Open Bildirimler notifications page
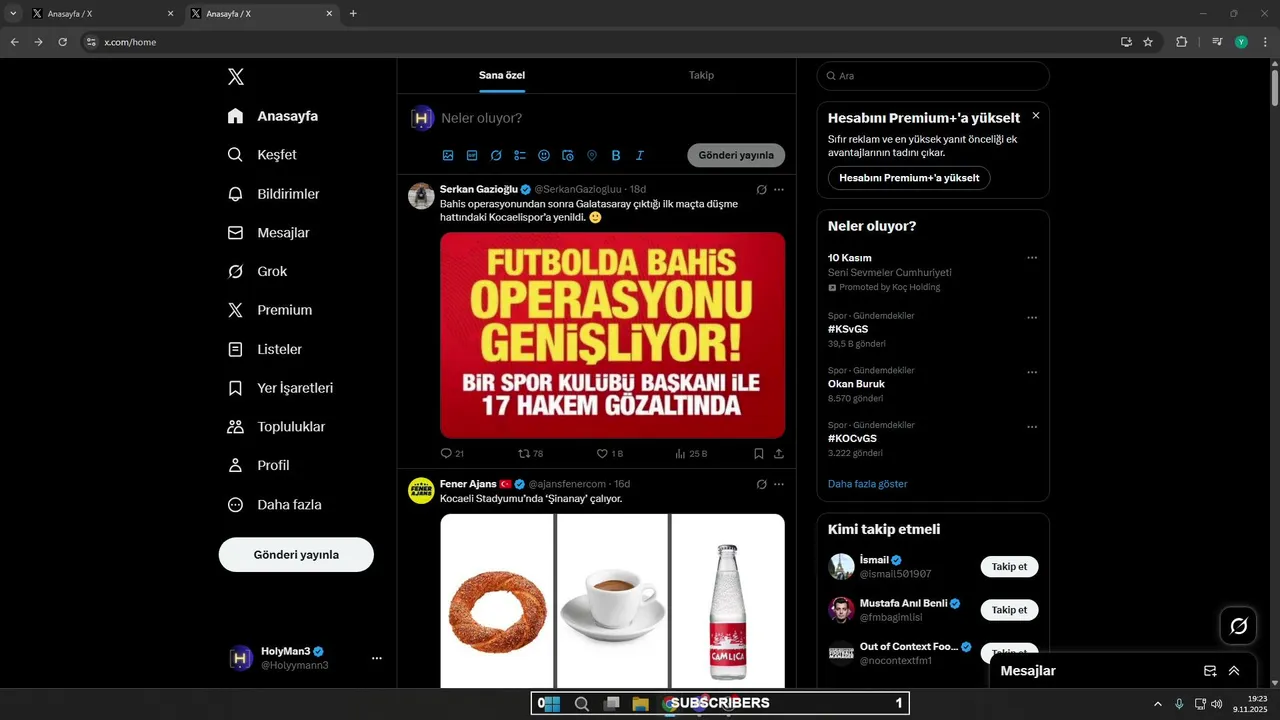Screen dimensions: 1280x720 (x=274, y=194)
